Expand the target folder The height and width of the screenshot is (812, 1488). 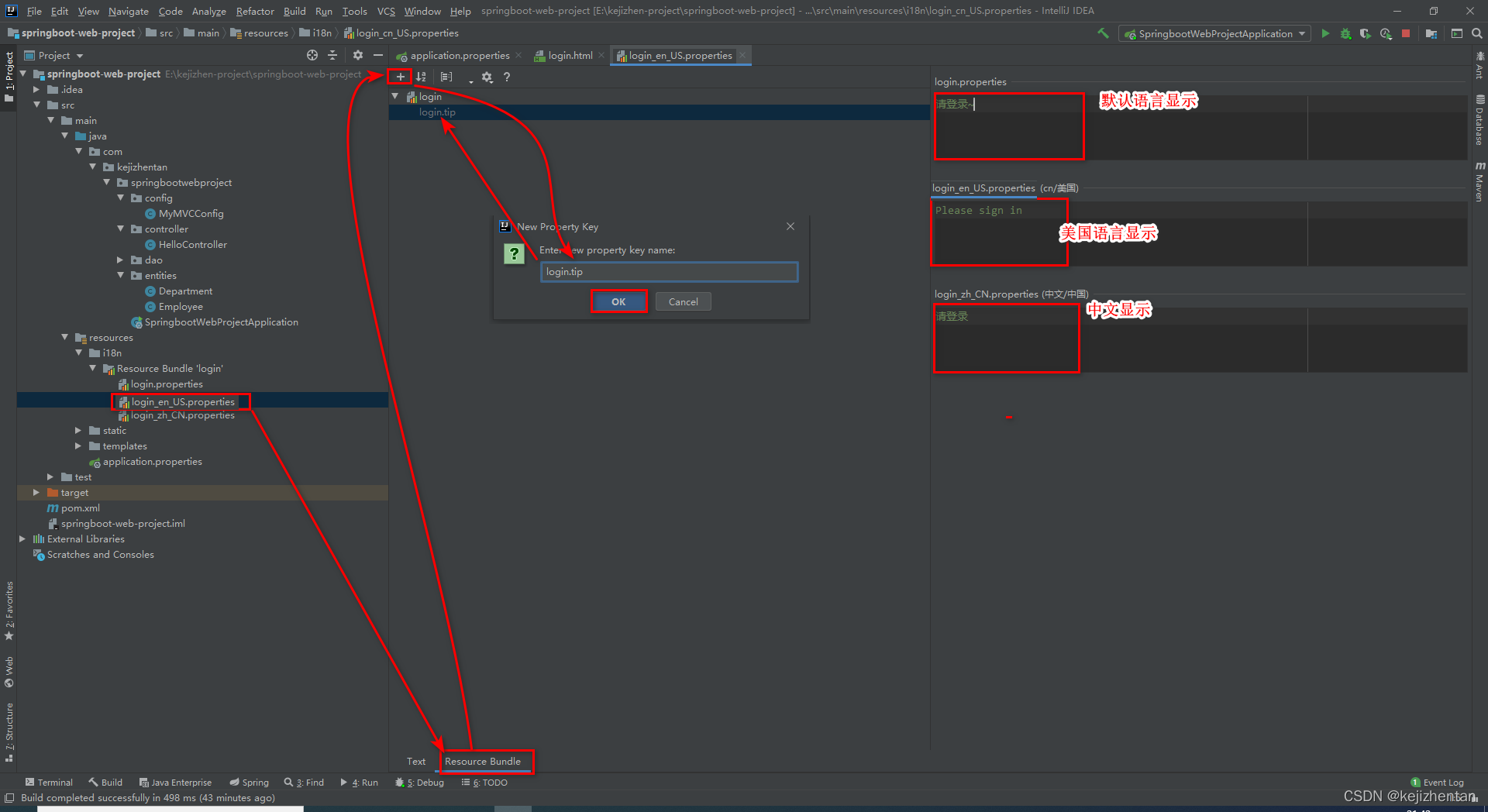pos(36,492)
